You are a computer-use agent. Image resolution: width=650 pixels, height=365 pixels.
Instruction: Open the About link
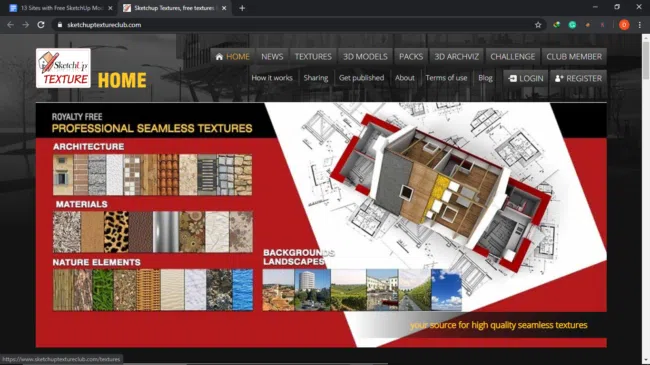point(405,78)
